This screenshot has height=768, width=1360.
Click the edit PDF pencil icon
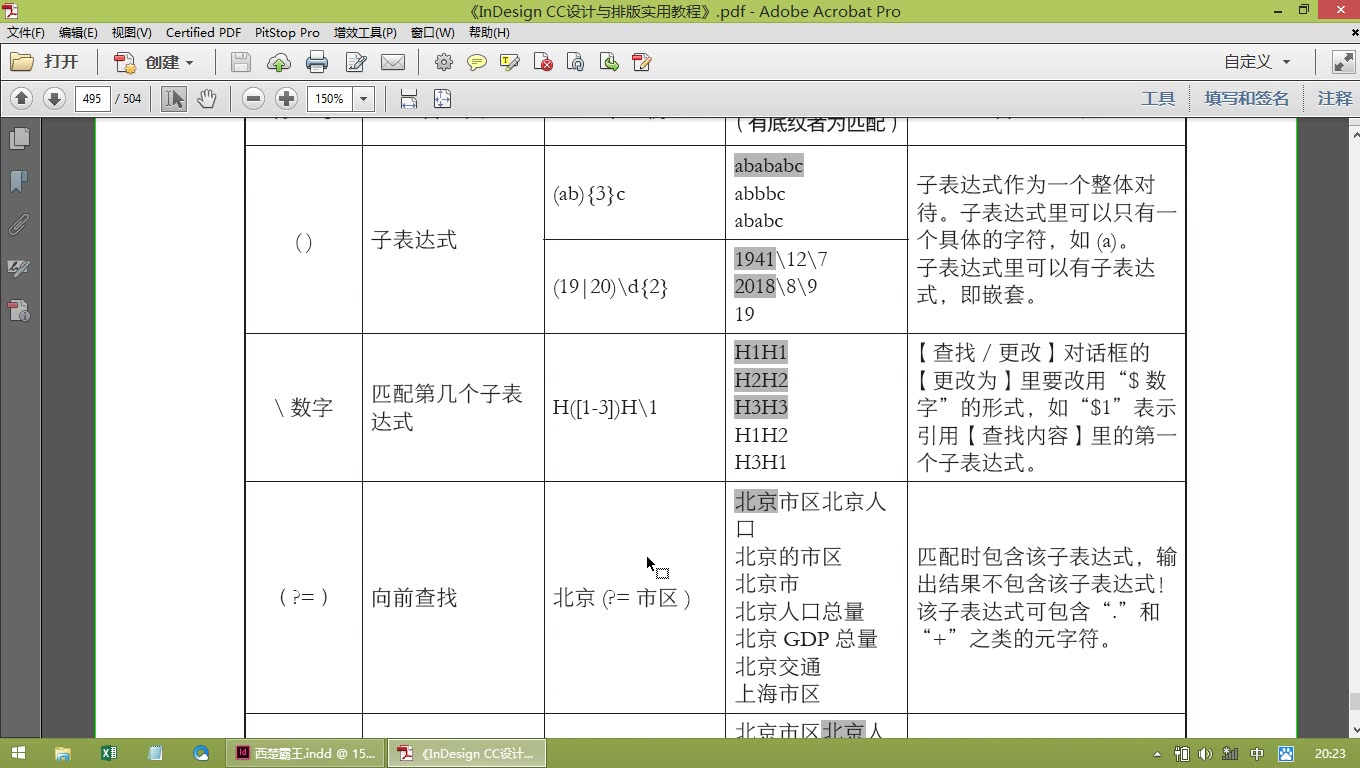click(x=642, y=62)
